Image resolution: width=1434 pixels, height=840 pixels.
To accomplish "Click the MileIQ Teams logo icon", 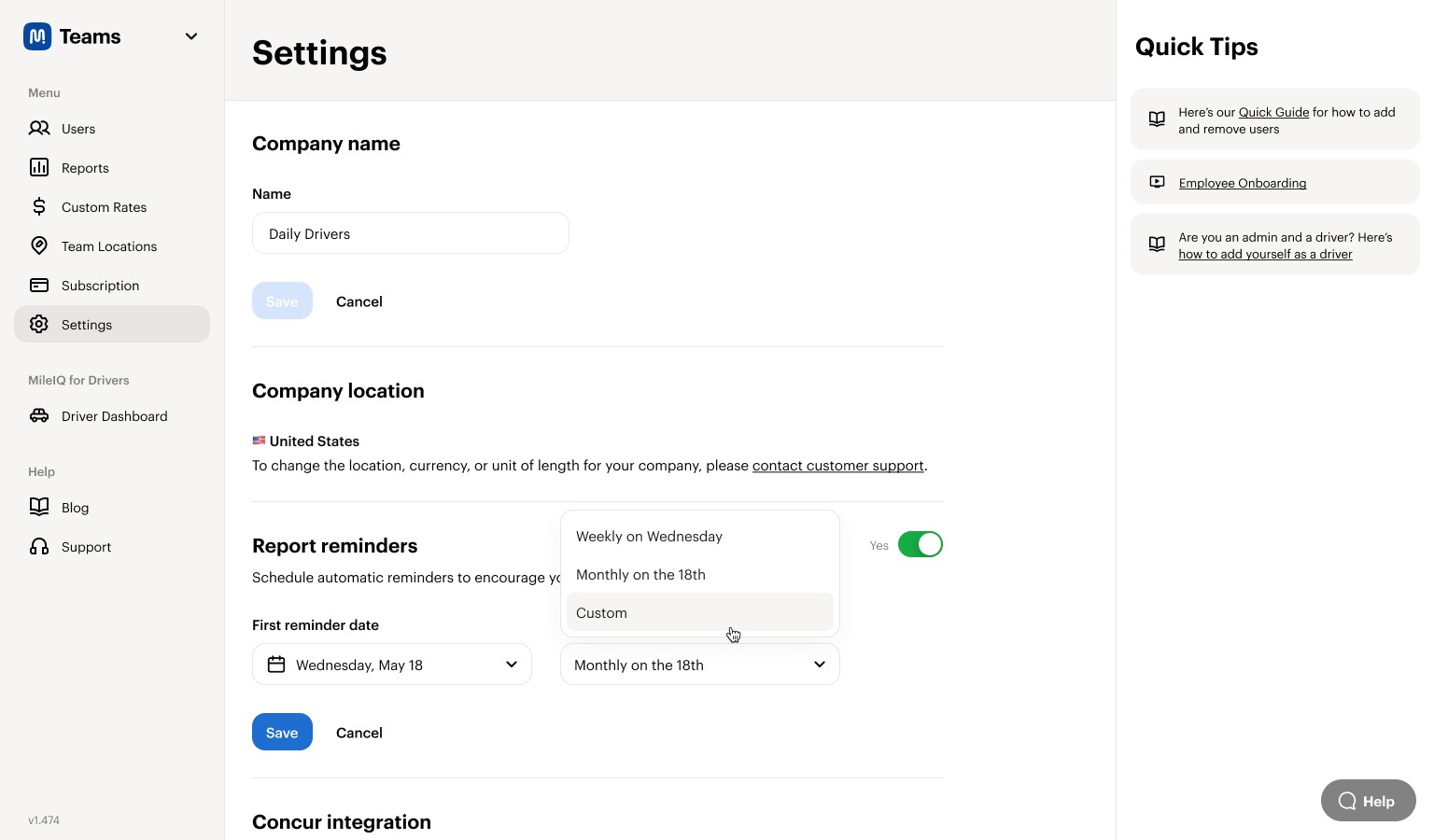I will 37,36.
